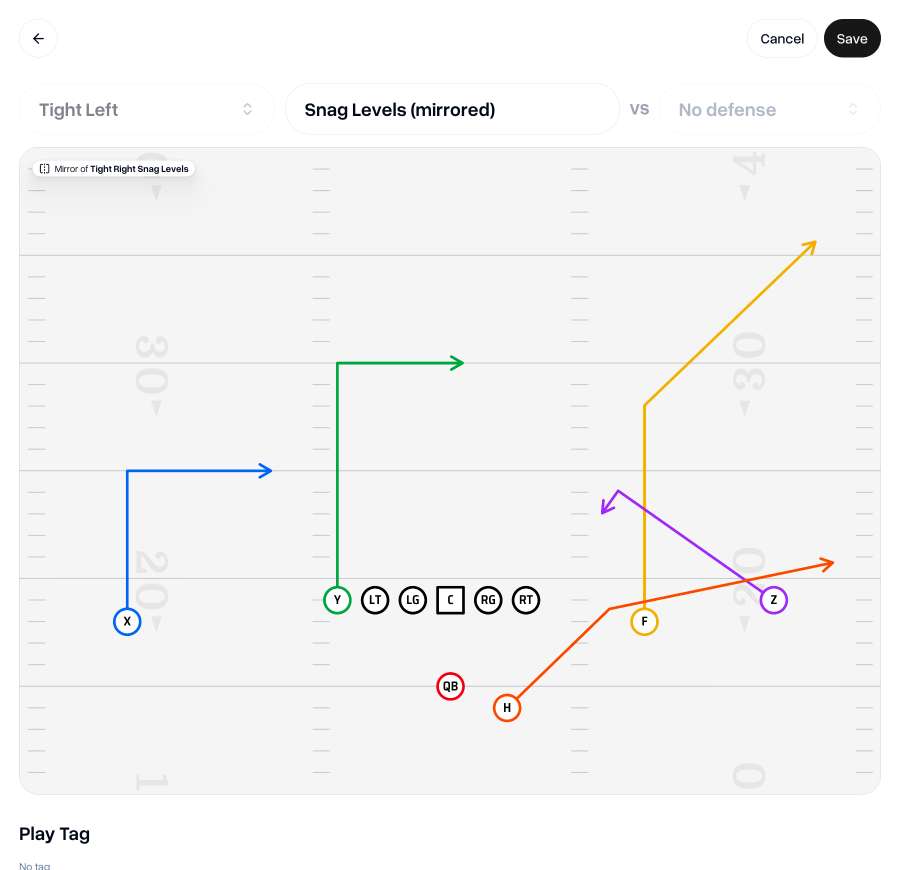Viewport: 900px width, 870px height.
Task: Select the Y tight end marker
Action: click(x=337, y=601)
